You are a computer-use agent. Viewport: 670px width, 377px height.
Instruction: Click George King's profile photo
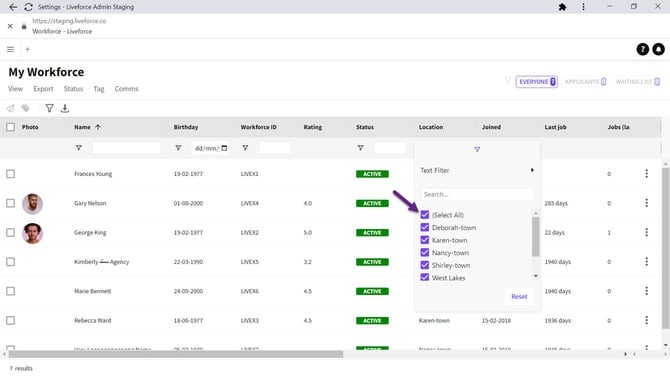coord(32,233)
